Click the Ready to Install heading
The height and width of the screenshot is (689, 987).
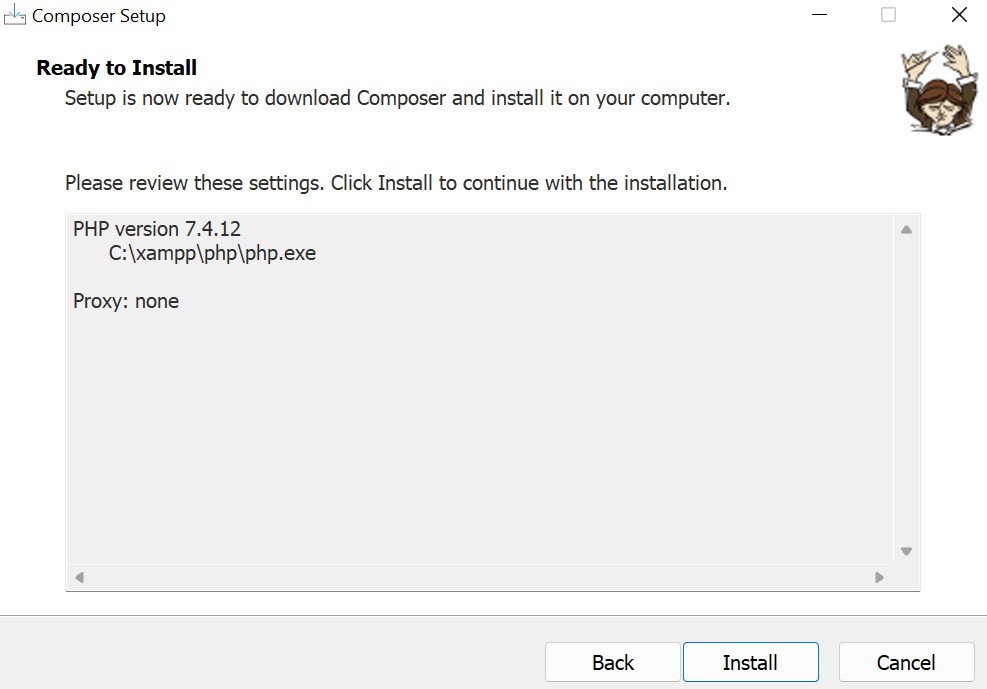tap(116, 67)
